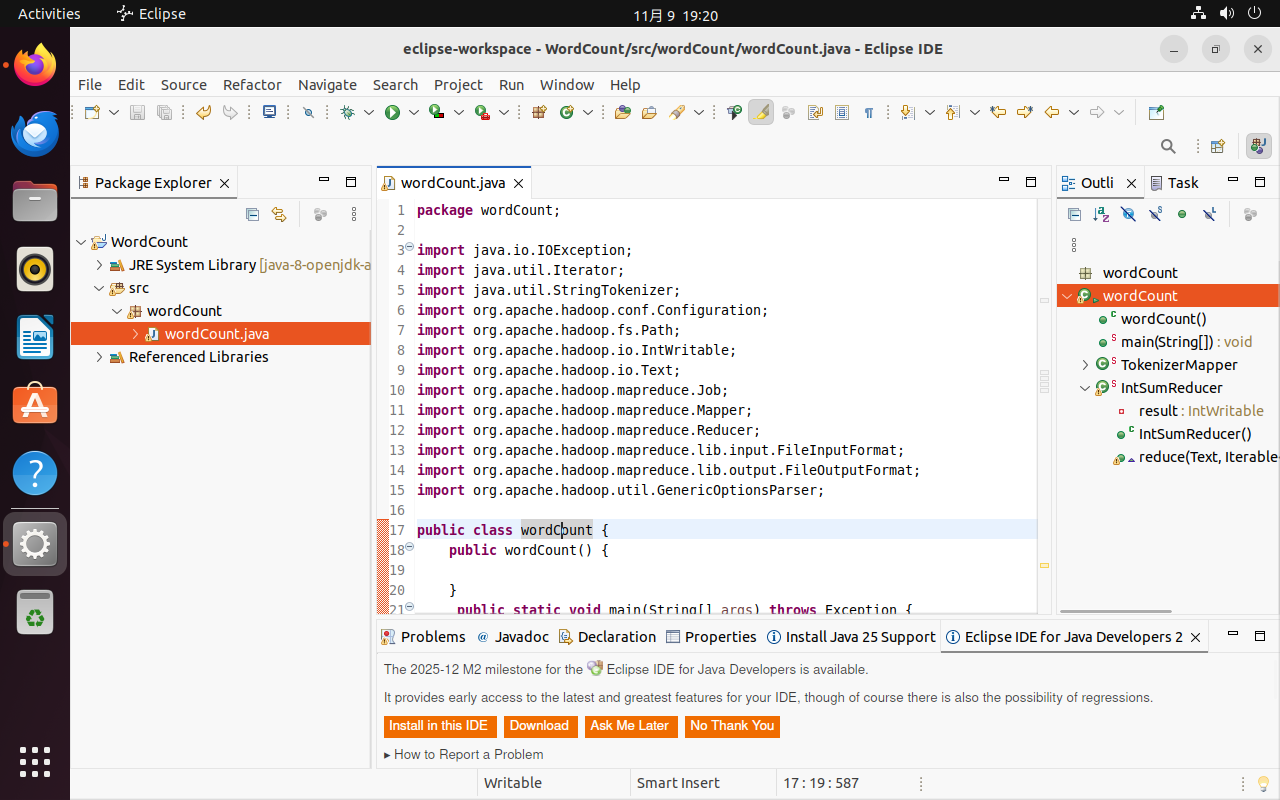Open the Run button dropdown arrow
The width and height of the screenshot is (1280, 800).
(x=413, y=113)
